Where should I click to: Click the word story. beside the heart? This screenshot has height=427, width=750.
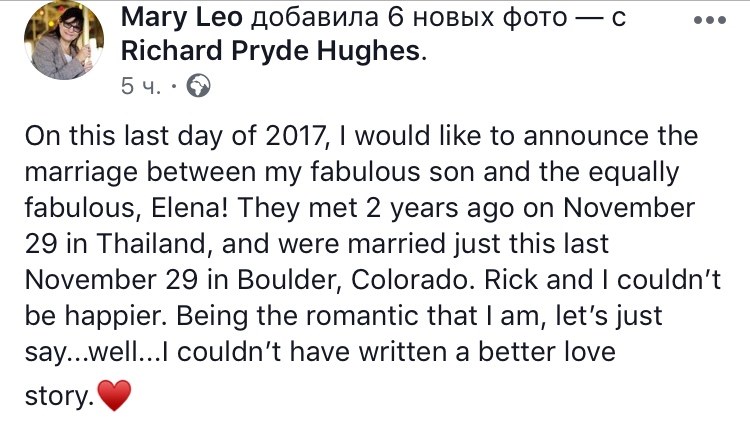click(x=57, y=399)
